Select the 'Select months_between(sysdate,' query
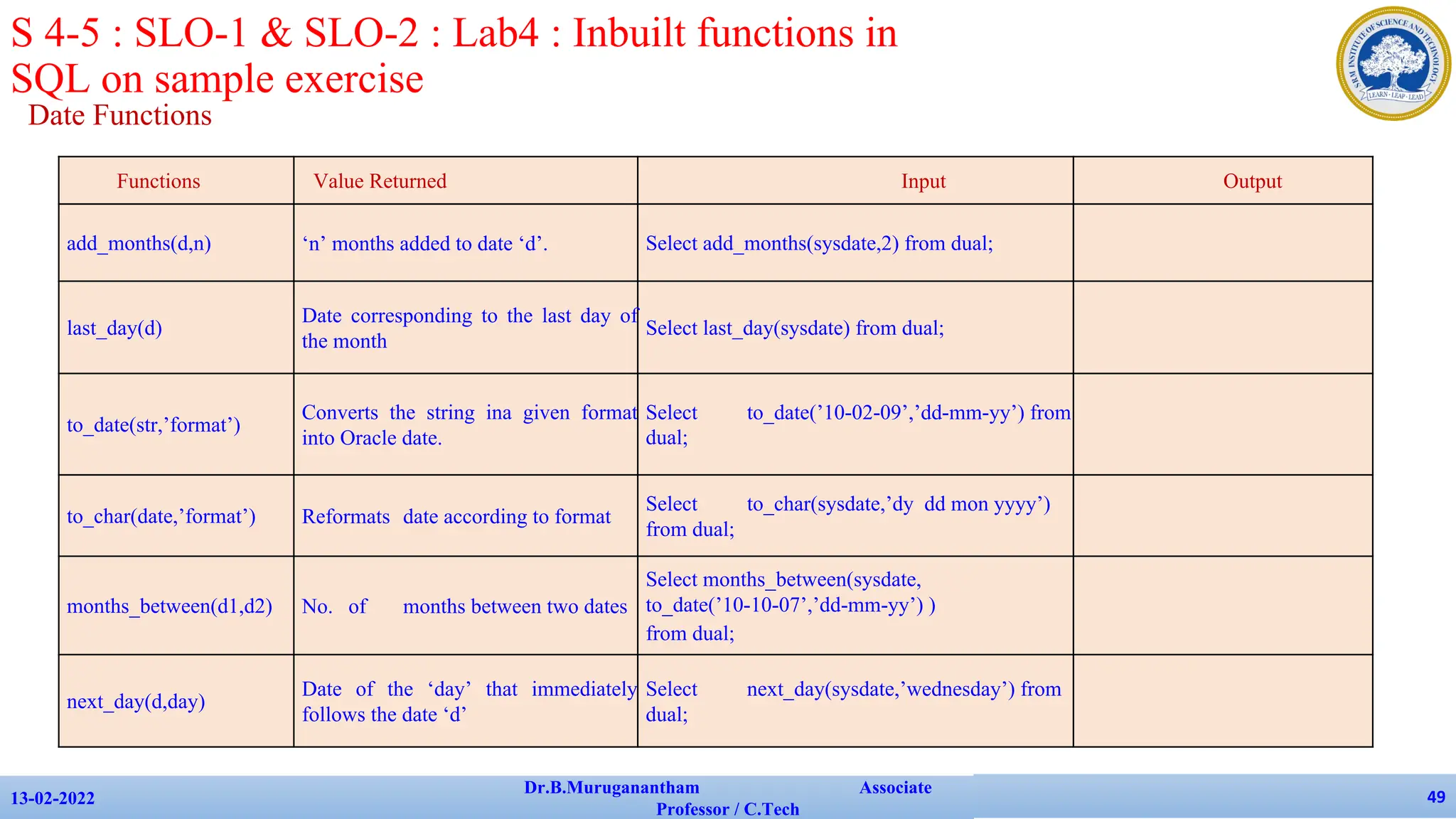1456x819 pixels. tap(791, 606)
